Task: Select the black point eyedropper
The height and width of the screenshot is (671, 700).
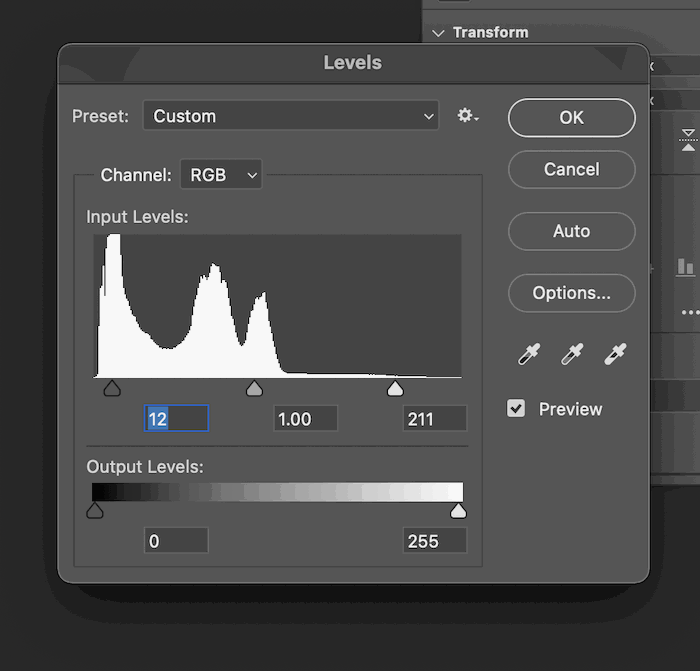Action: [x=528, y=354]
